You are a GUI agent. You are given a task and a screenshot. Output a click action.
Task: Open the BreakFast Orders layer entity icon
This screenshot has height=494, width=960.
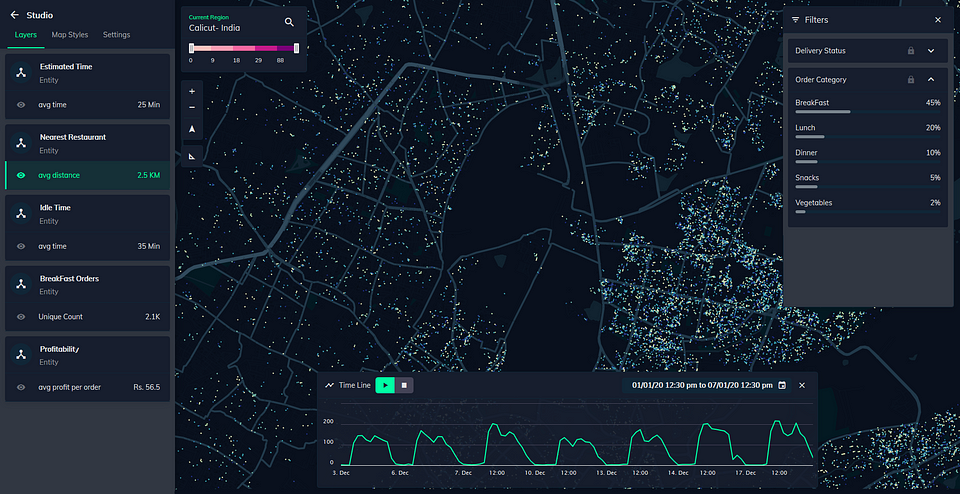coord(21,285)
